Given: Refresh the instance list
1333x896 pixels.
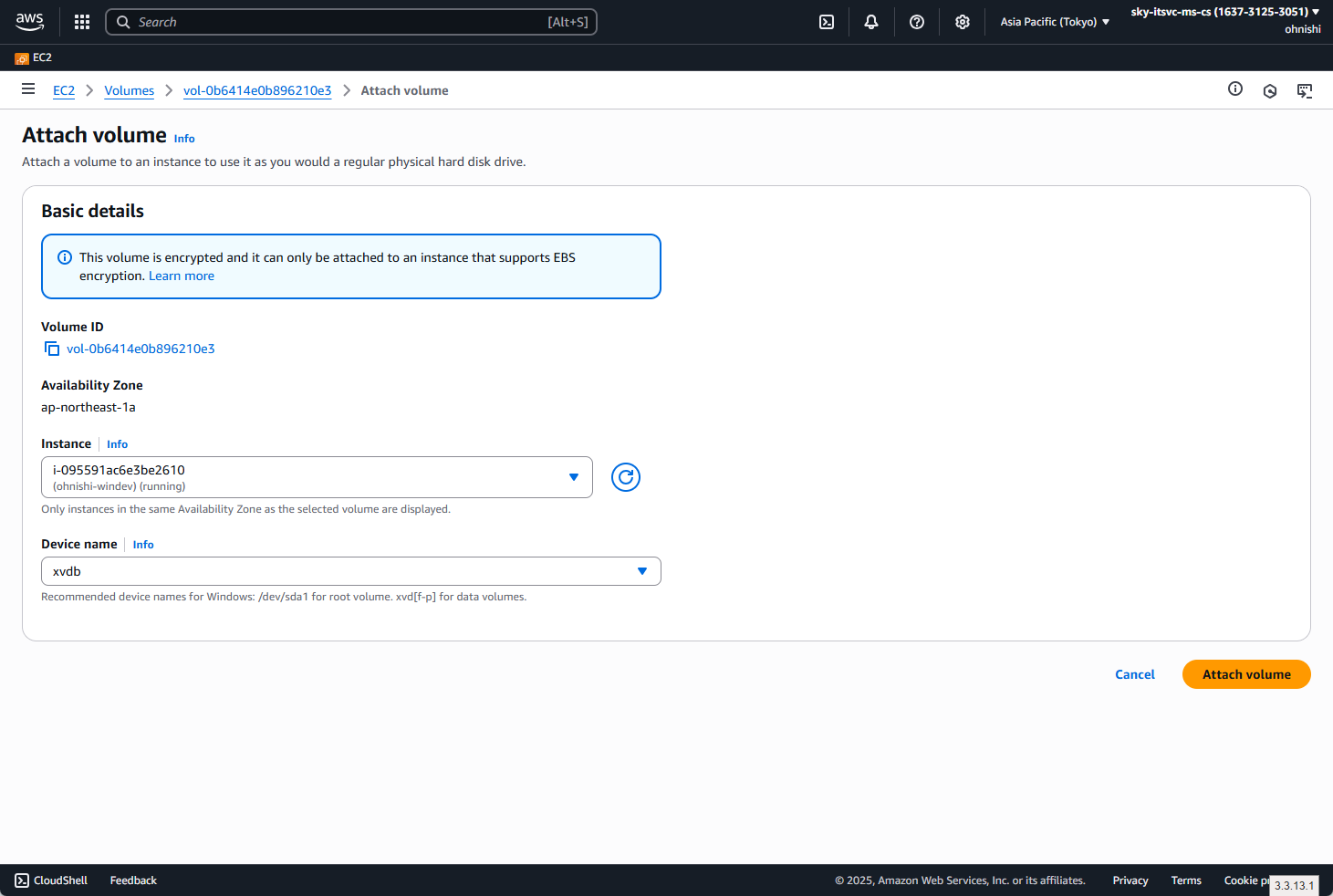Looking at the screenshot, I should pyautogui.click(x=626, y=477).
